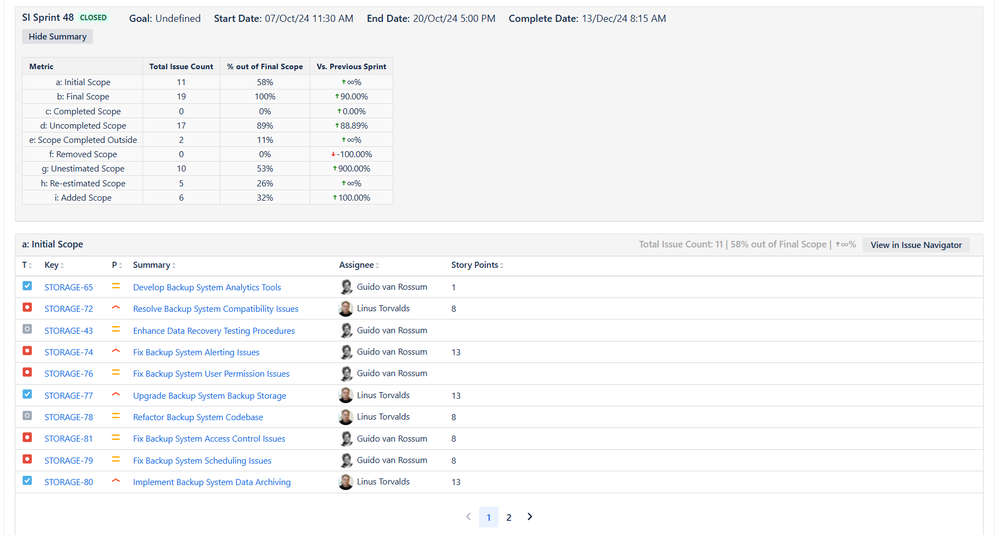Viewport: 999px width, 535px height.
Task: Click grey type icon for STORAGE-78
Action: pyautogui.click(x=27, y=416)
